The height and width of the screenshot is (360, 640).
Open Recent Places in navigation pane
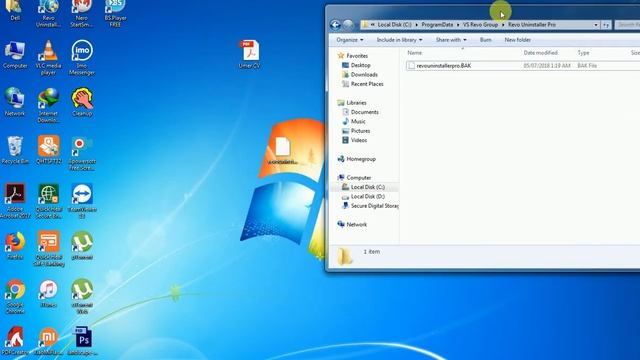367,84
